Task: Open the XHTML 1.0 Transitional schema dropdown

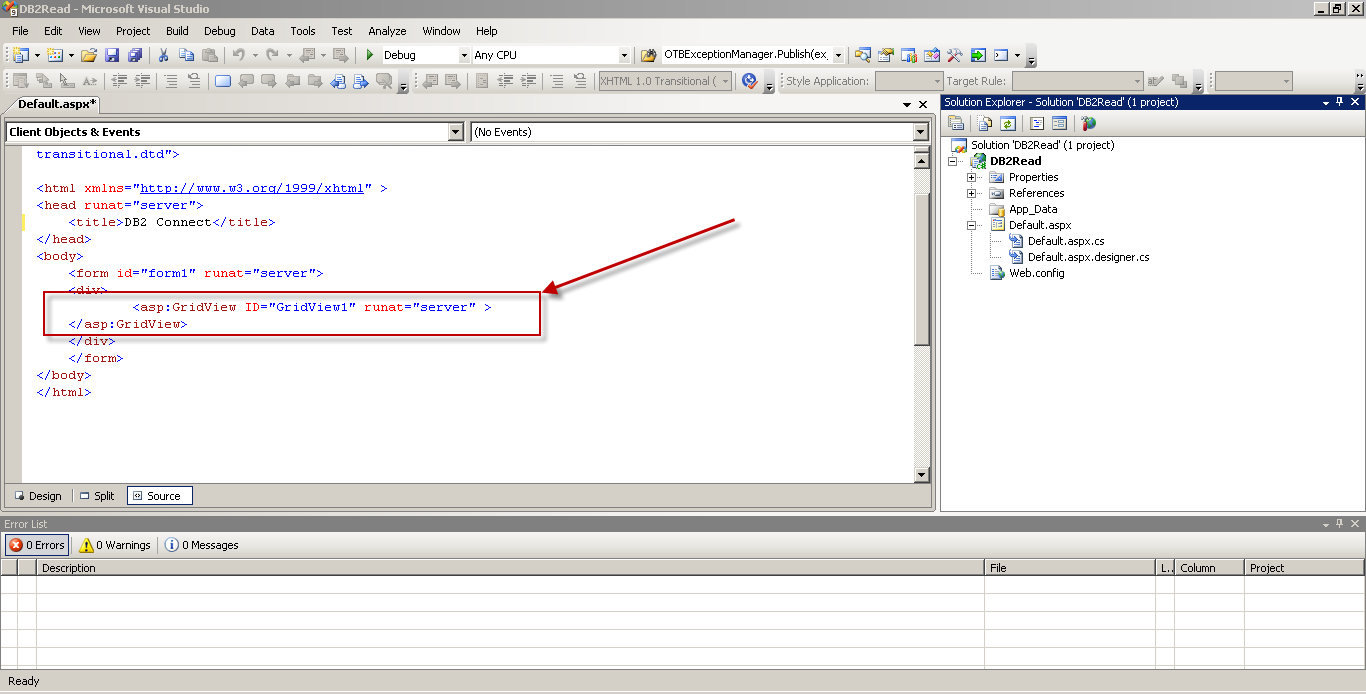Action: point(726,81)
